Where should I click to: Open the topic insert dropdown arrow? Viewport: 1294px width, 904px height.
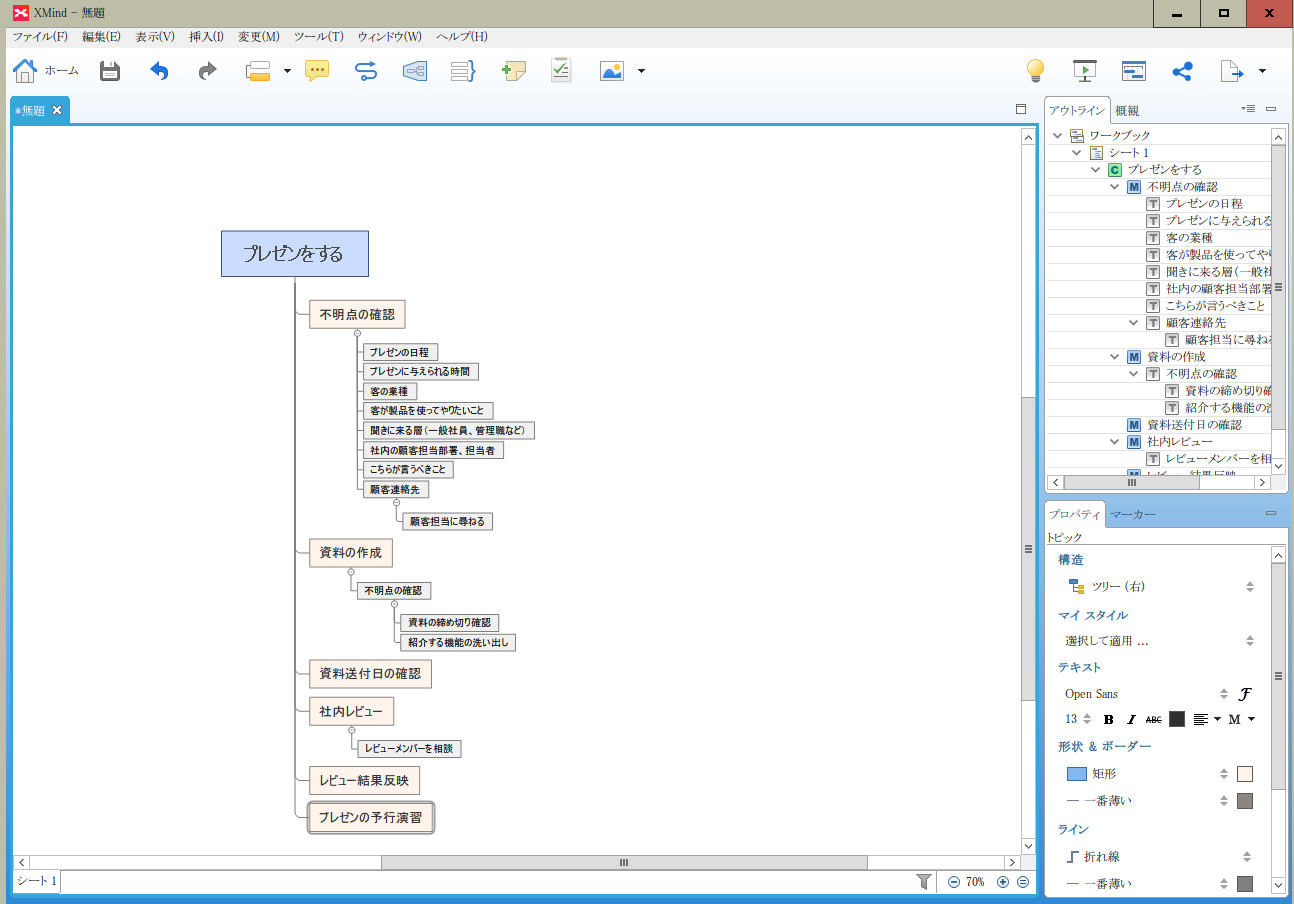click(x=287, y=71)
